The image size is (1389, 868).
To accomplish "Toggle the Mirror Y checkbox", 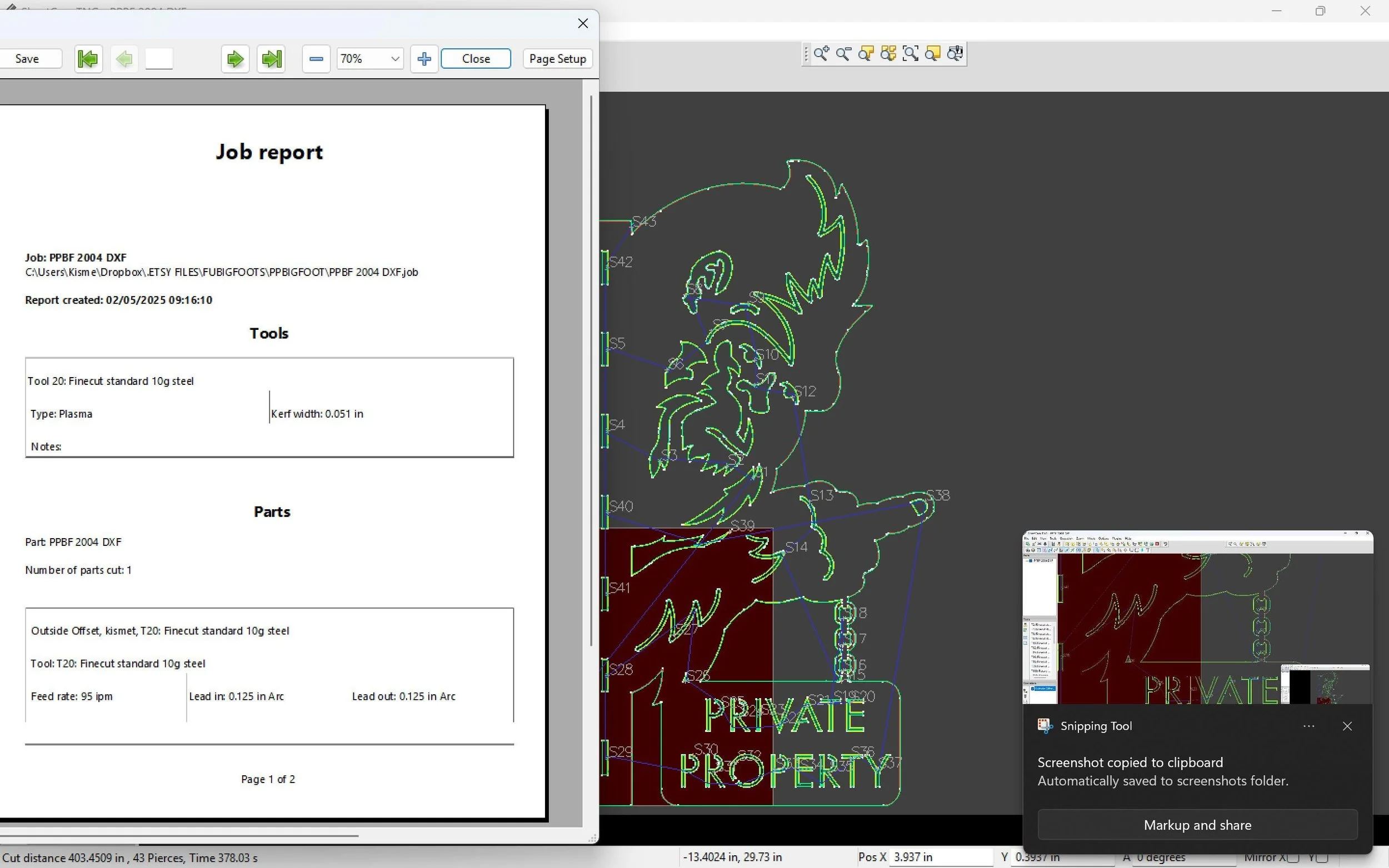I will tap(1322, 857).
